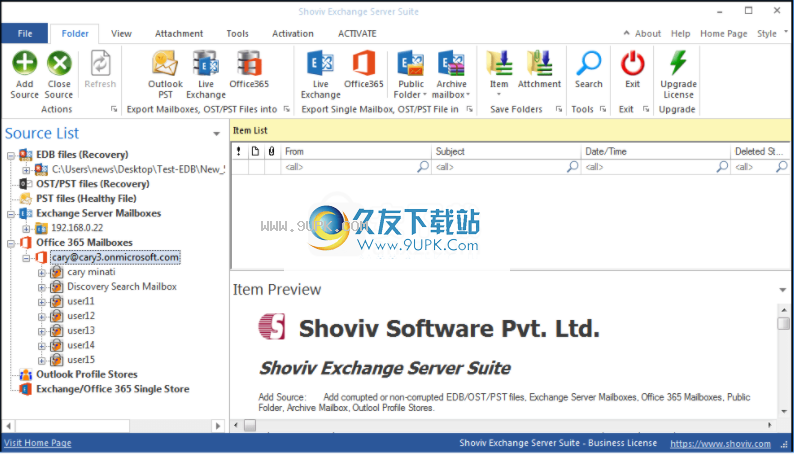Image resolution: width=794 pixels, height=457 pixels.
Task: Switch to the Activation tab
Action: 293,33
